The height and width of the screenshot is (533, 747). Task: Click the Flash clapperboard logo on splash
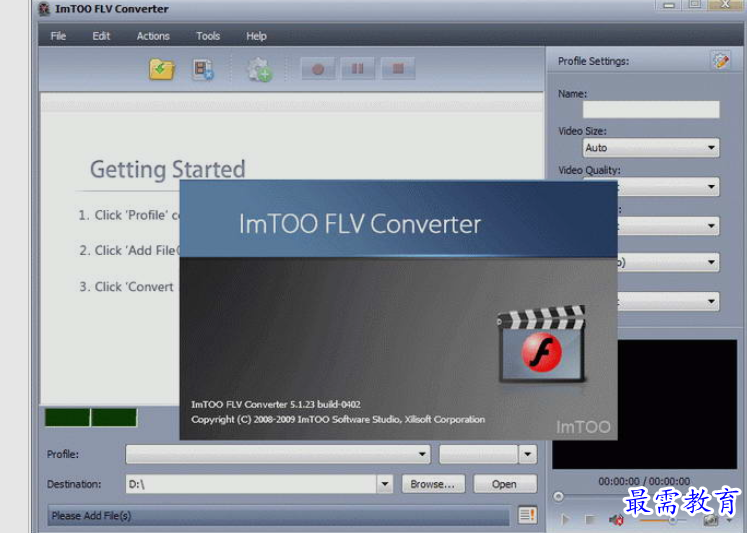pyautogui.click(x=542, y=344)
